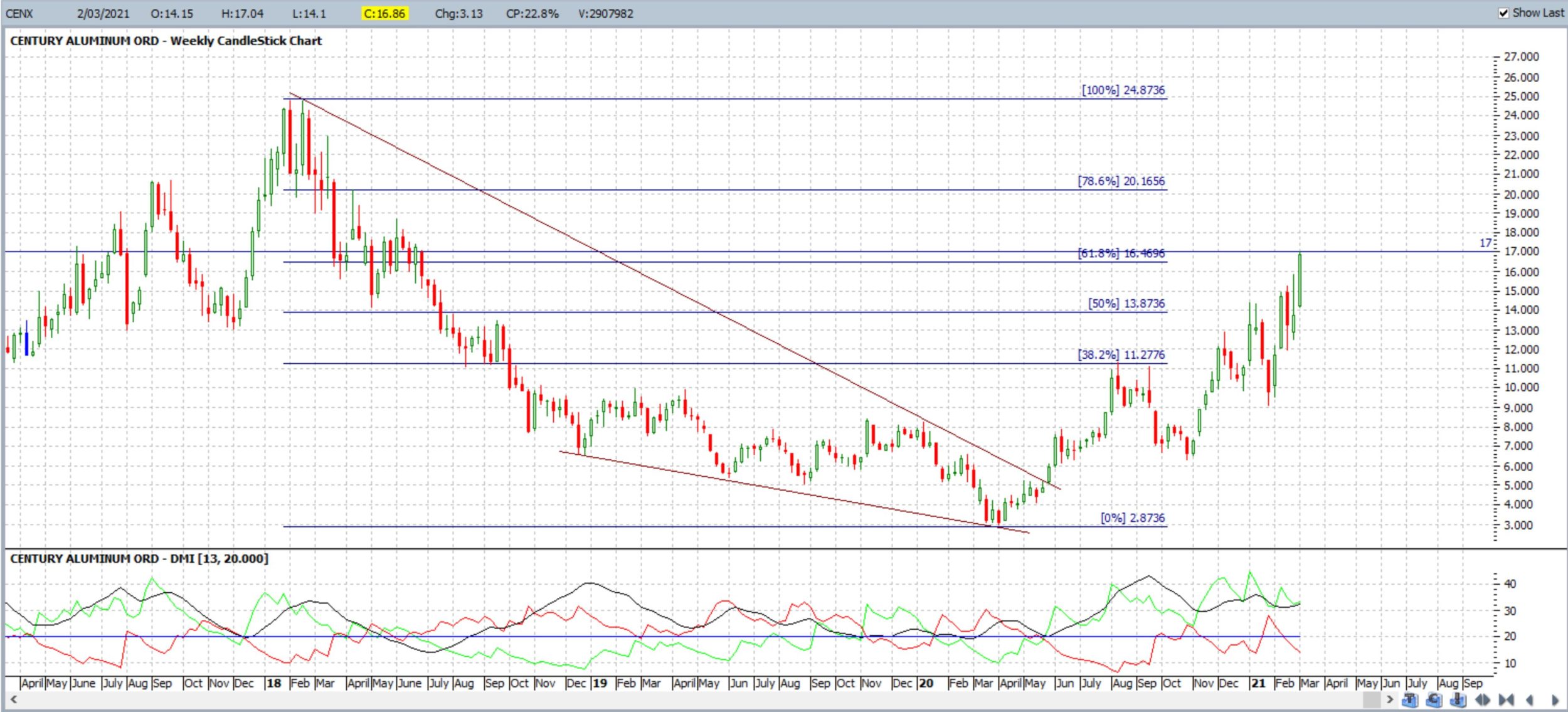Toggle the Show Last checkbox

point(1503,13)
